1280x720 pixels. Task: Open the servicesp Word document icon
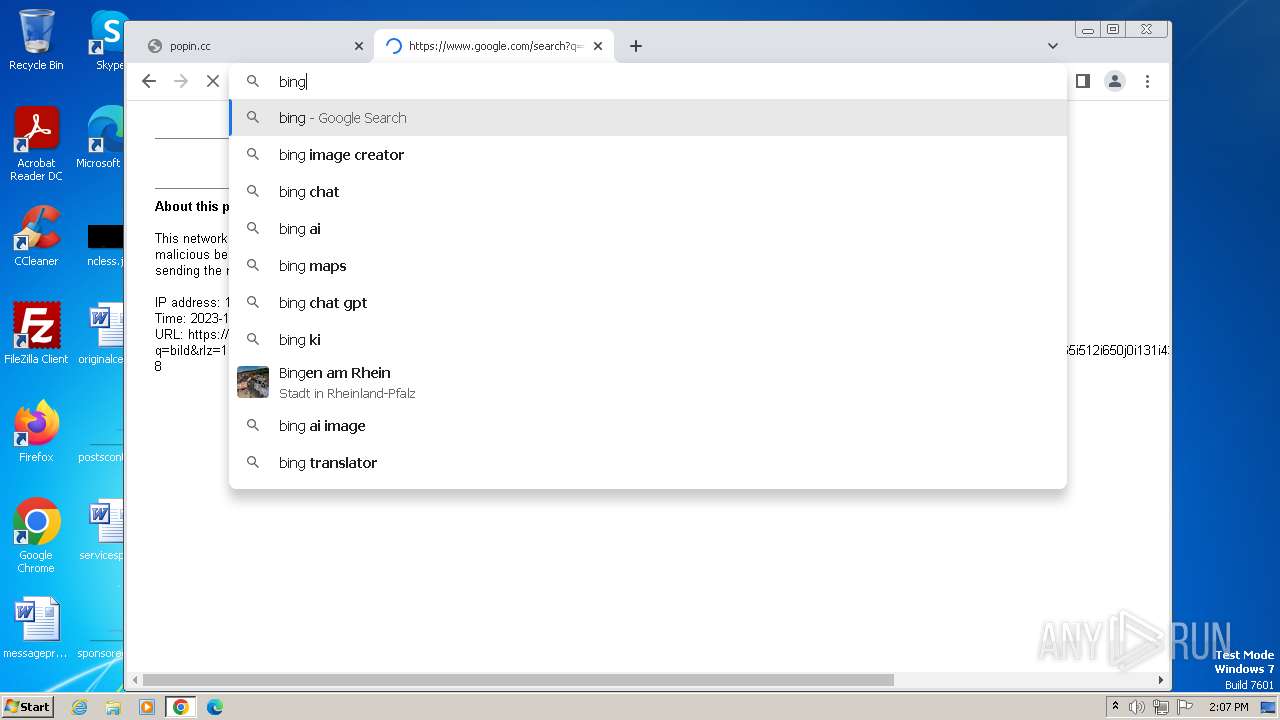[x=103, y=530]
